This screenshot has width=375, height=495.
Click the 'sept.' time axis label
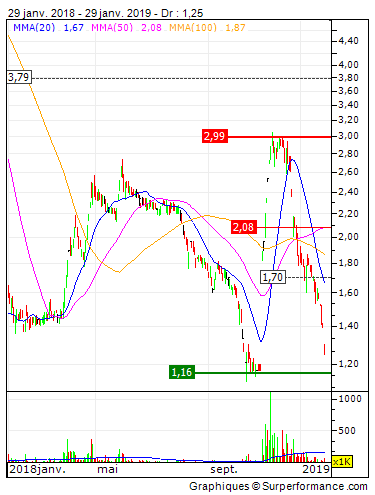tap(224, 470)
